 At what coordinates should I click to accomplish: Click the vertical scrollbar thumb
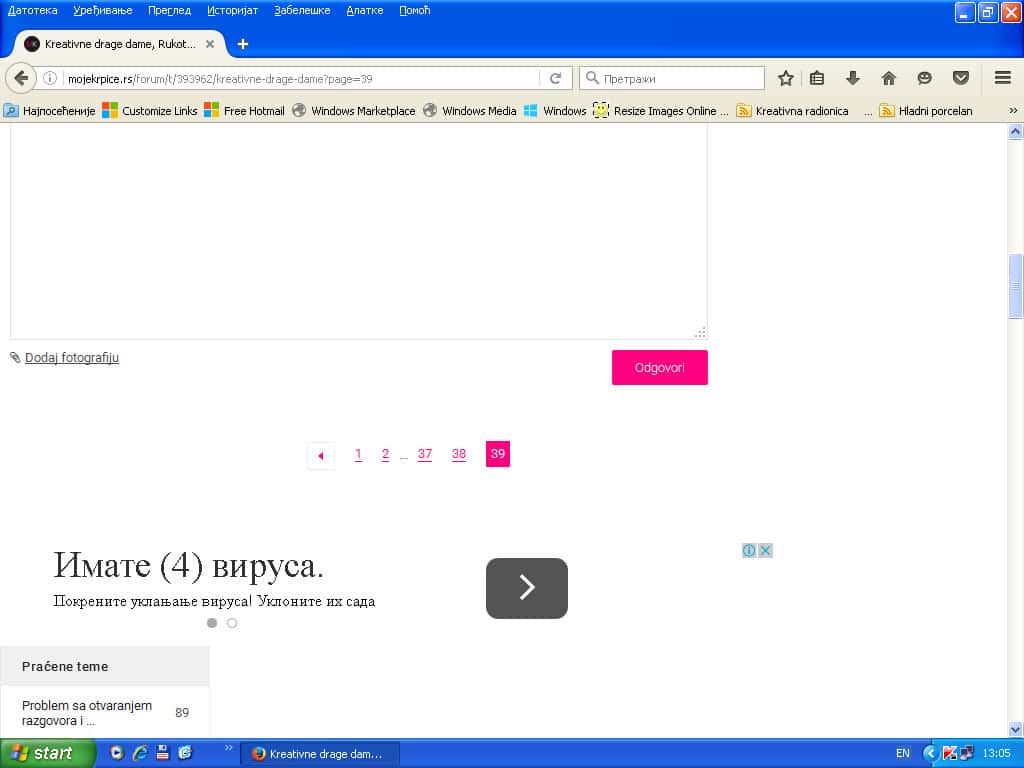tap(1015, 286)
